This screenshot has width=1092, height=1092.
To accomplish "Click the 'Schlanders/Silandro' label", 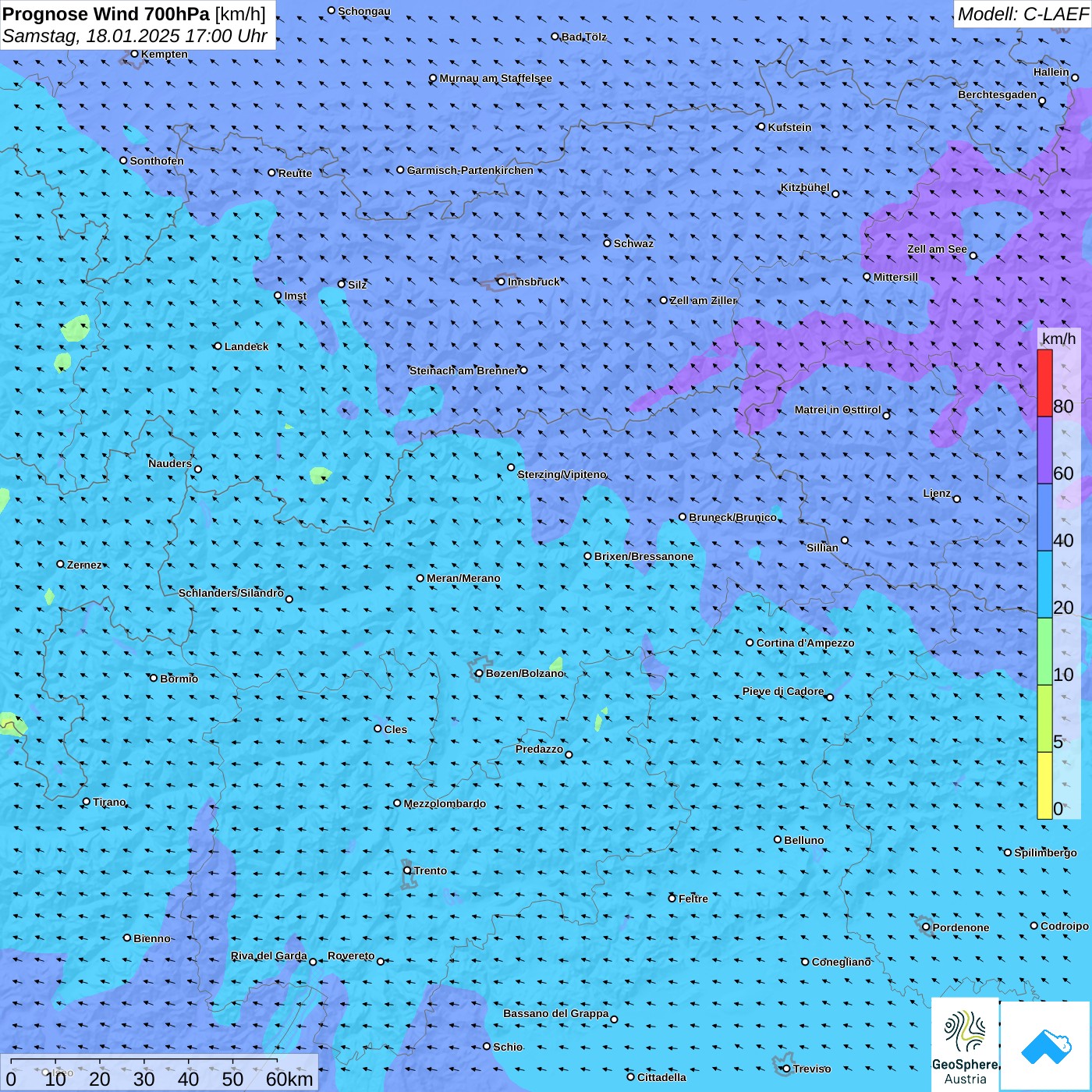I will 231,593.
